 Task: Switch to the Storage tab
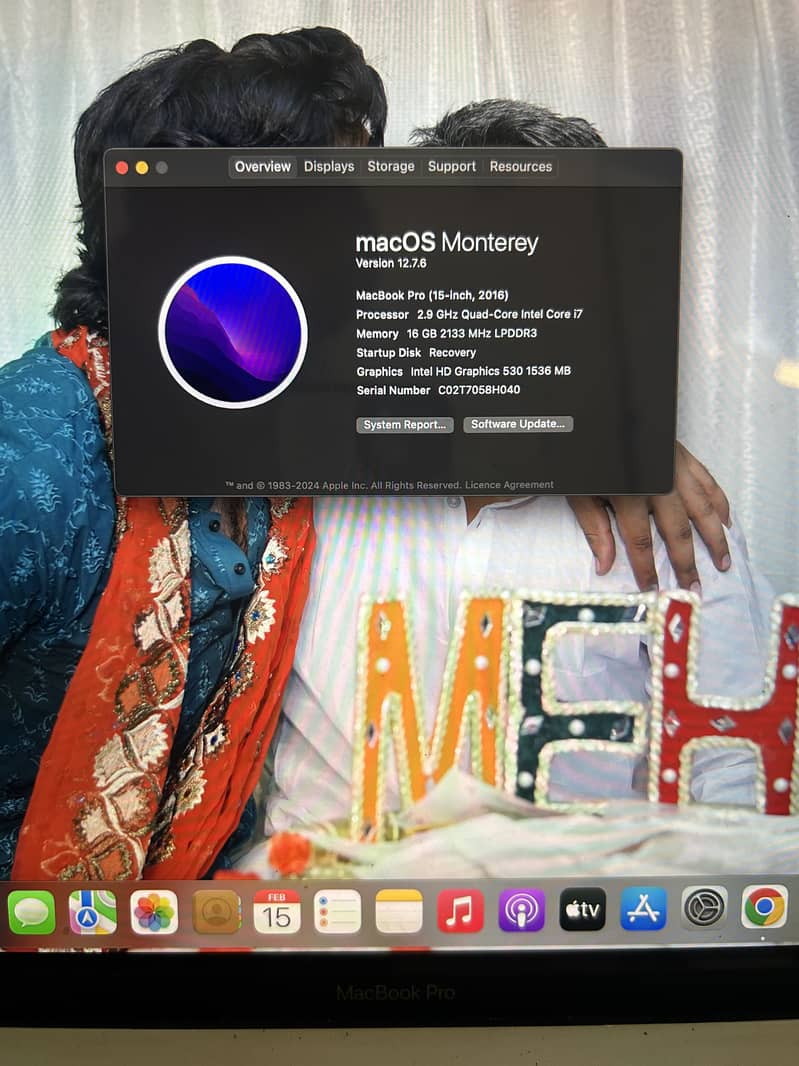coord(391,167)
